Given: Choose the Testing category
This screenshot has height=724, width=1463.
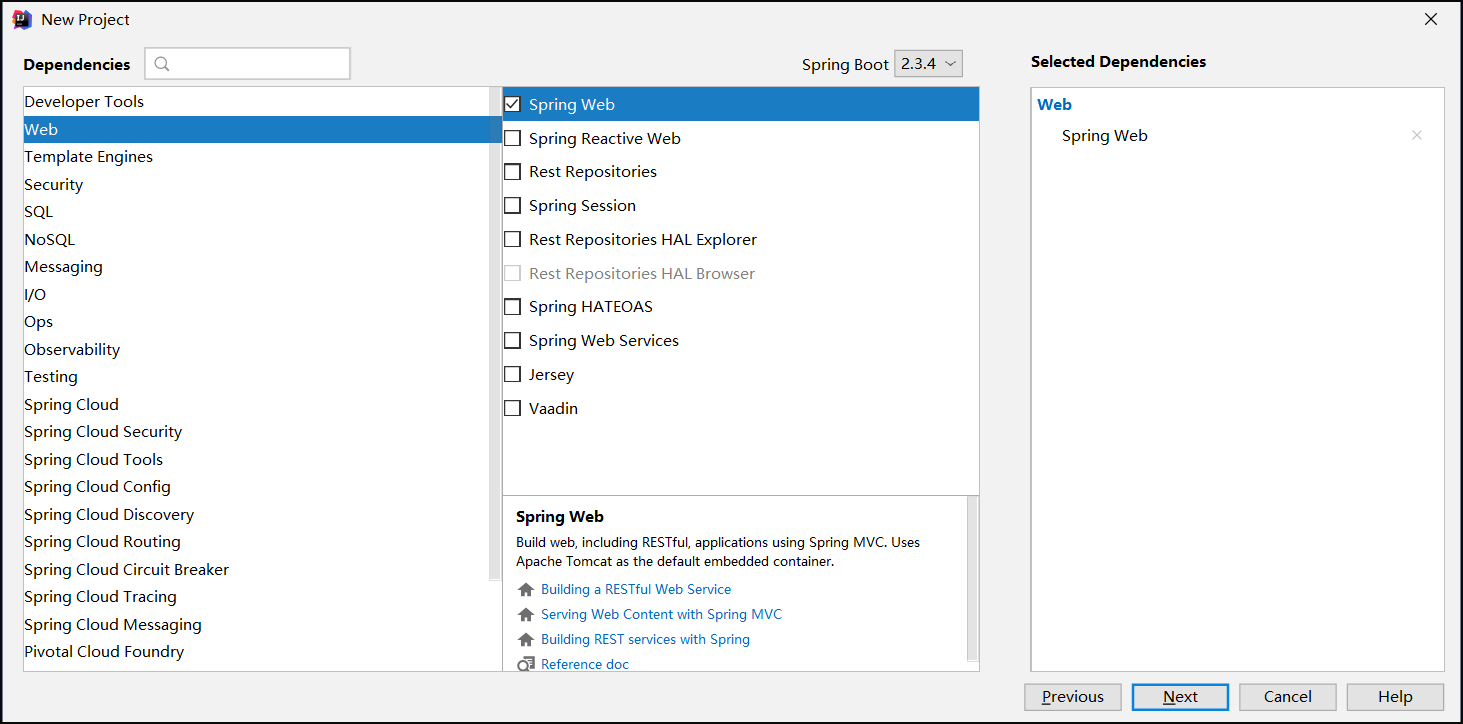Looking at the screenshot, I should coord(256,377).
